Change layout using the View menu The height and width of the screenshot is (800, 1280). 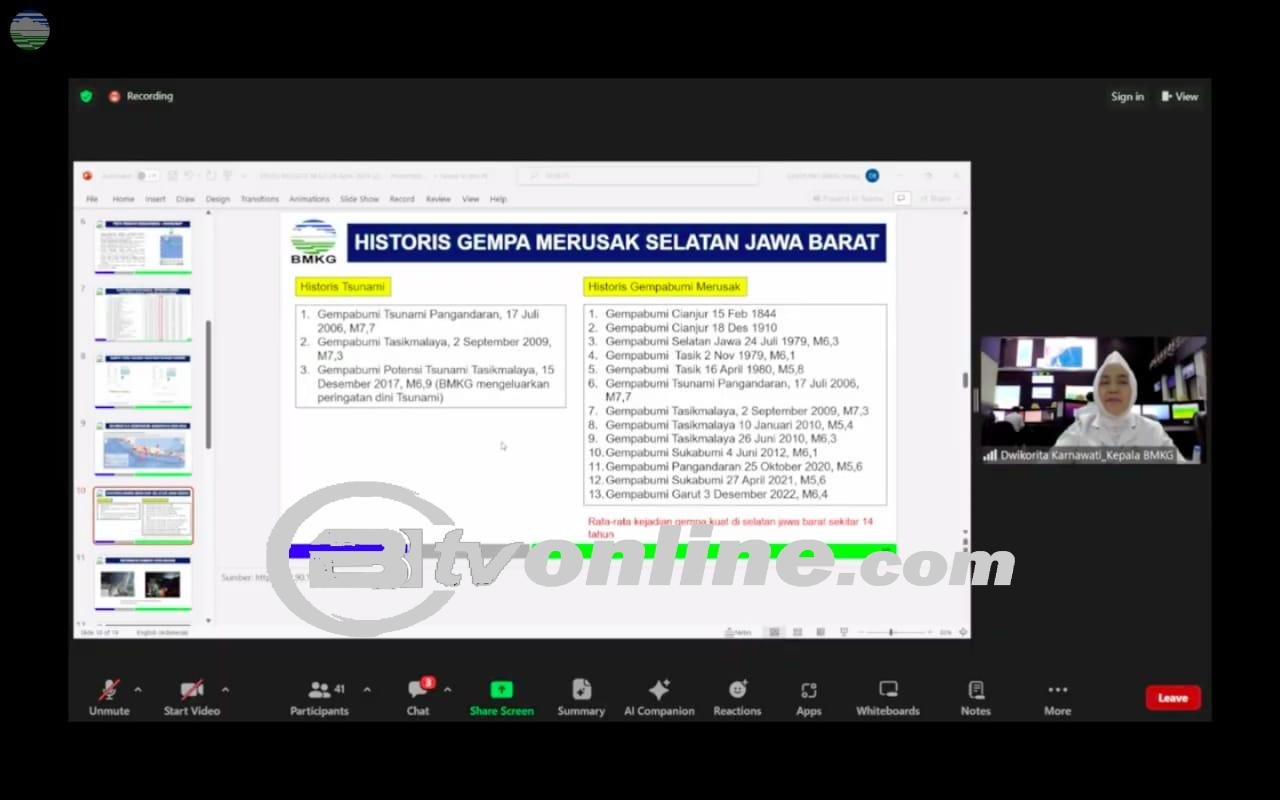1180,97
